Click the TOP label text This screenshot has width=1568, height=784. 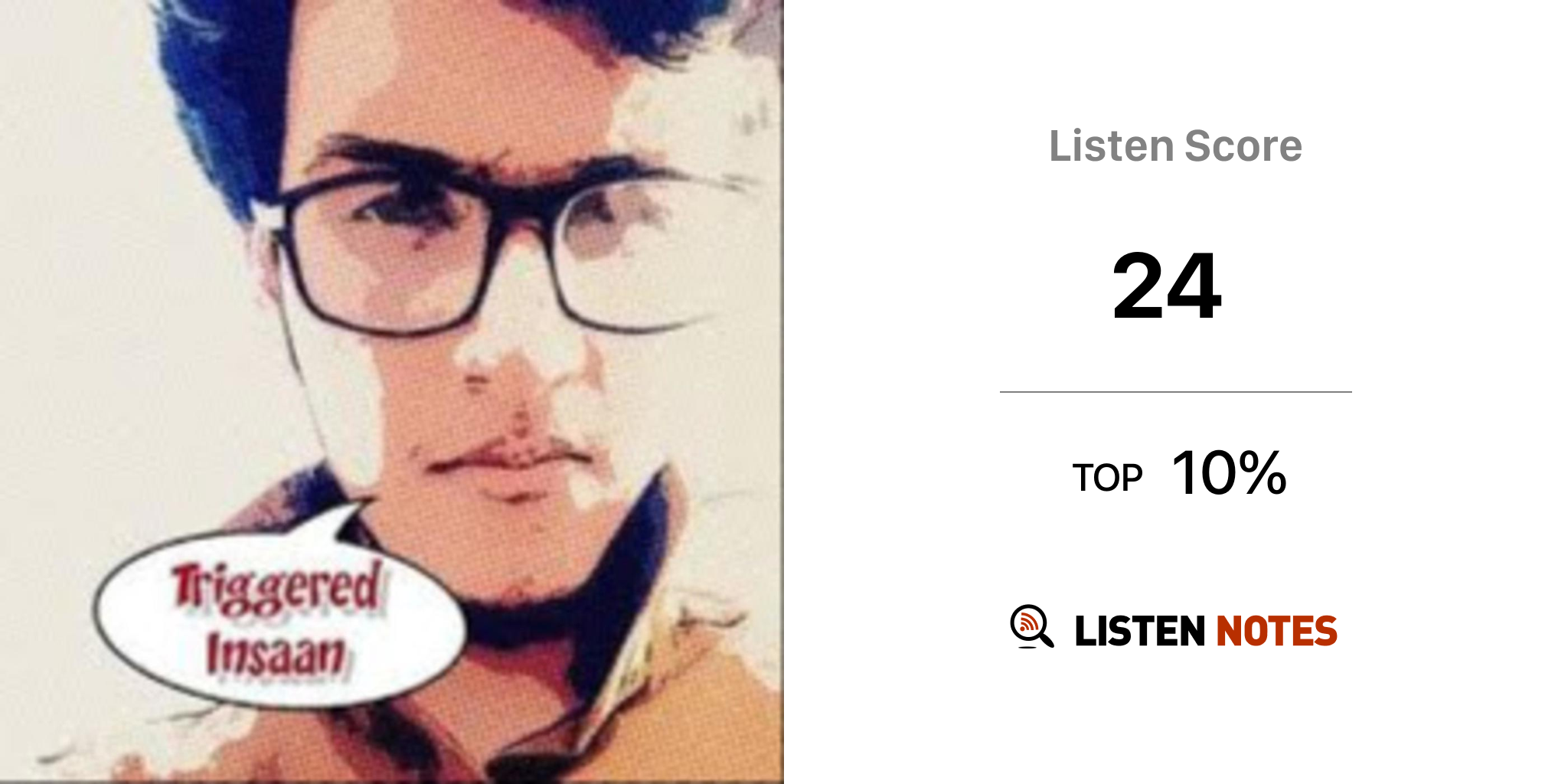point(1107,478)
